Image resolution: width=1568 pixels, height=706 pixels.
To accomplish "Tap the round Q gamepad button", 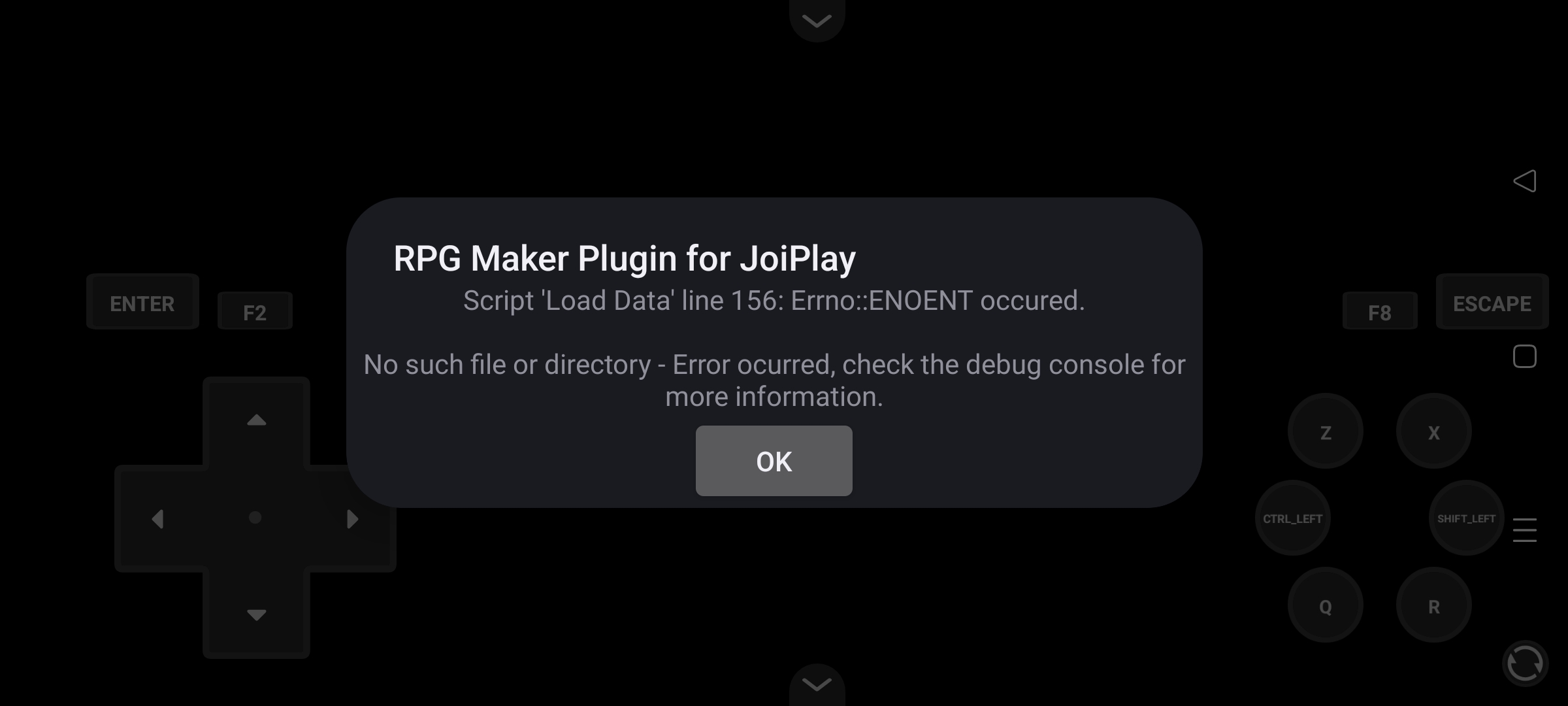I will [1325, 605].
